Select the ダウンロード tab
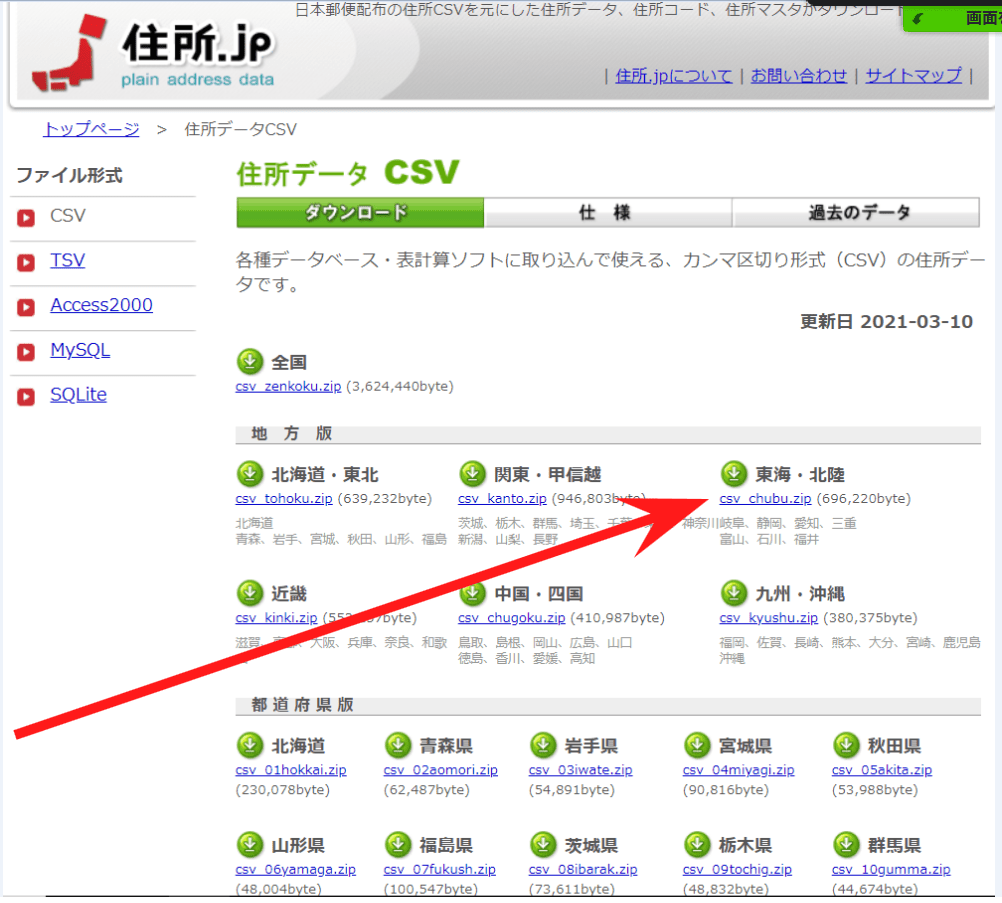The height and width of the screenshot is (903, 1002). 358,213
